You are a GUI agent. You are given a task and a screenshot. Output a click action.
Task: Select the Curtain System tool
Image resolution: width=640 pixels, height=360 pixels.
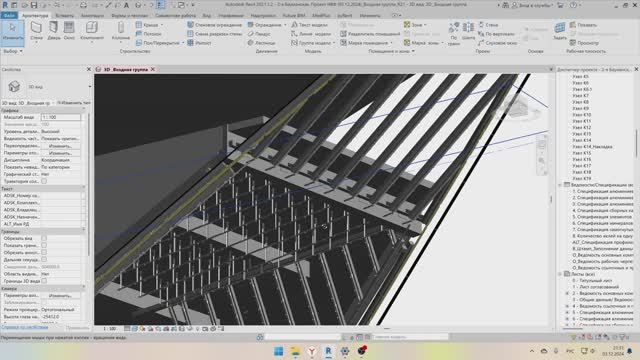click(x=214, y=25)
